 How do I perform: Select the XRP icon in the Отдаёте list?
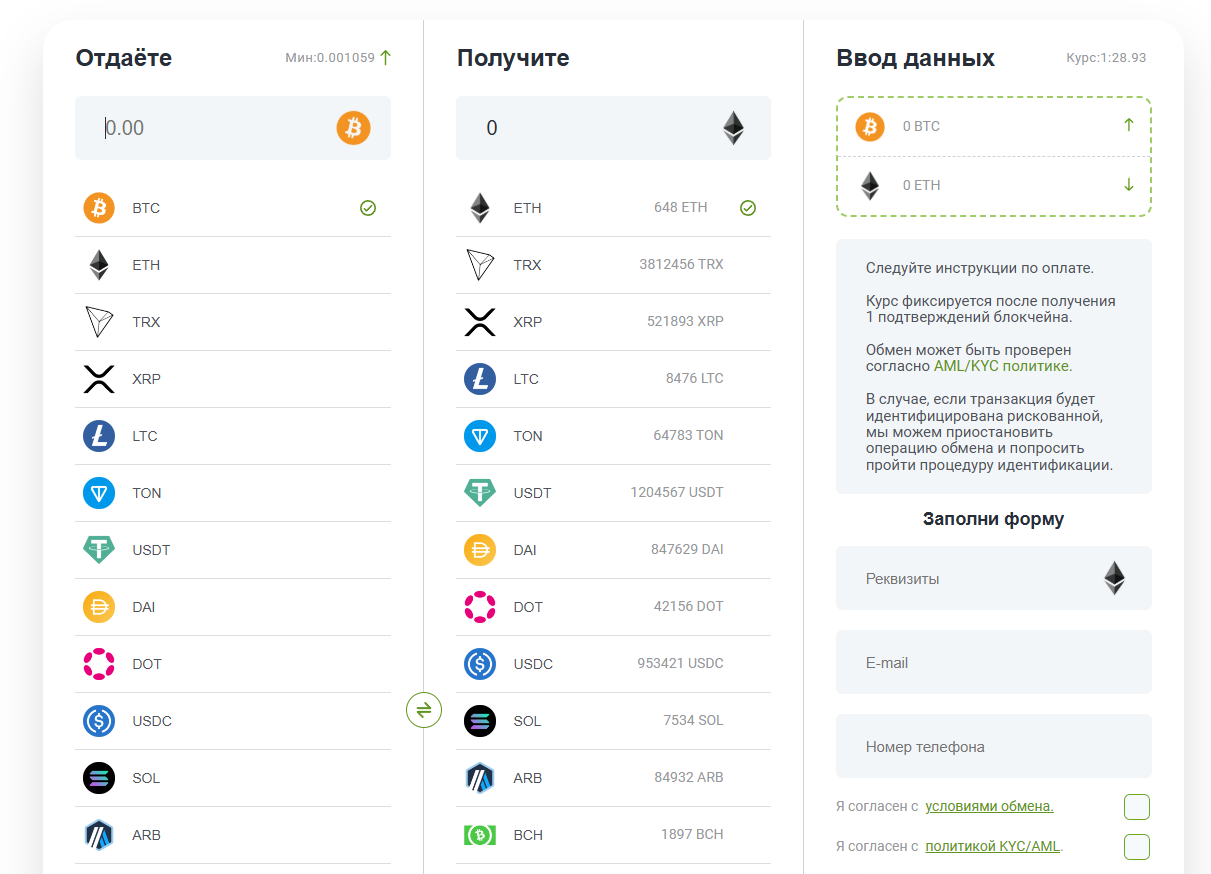pos(99,379)
